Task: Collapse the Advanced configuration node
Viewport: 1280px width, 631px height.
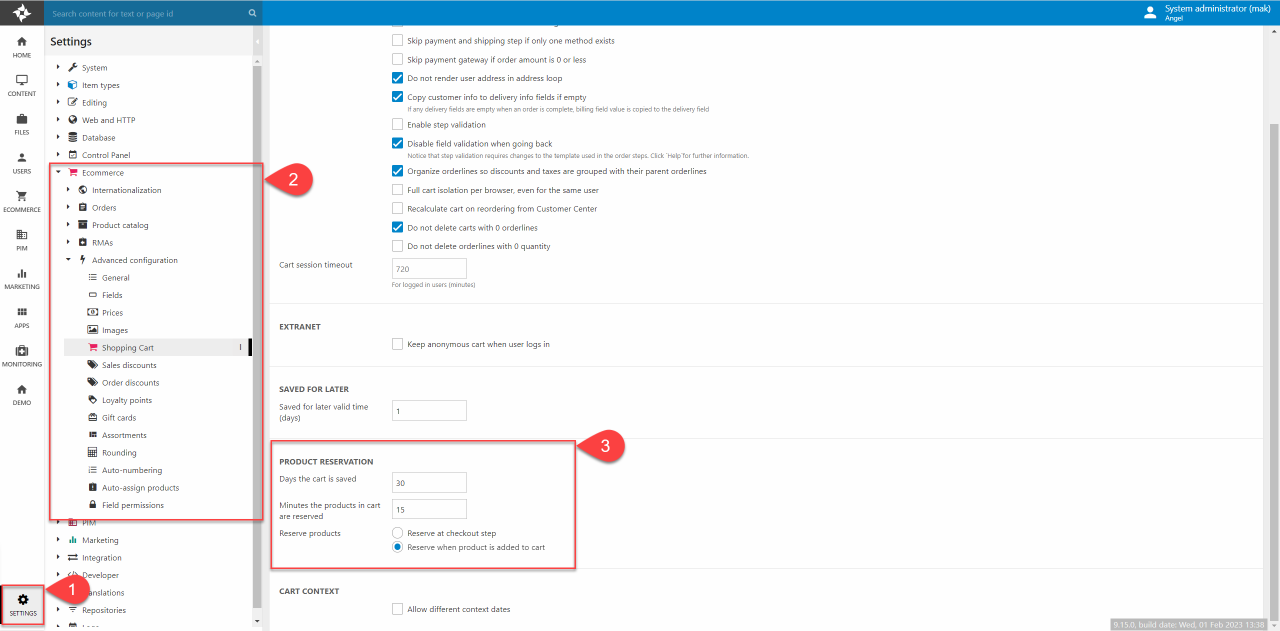Action: pyautogui.click(x=69, y=260)
